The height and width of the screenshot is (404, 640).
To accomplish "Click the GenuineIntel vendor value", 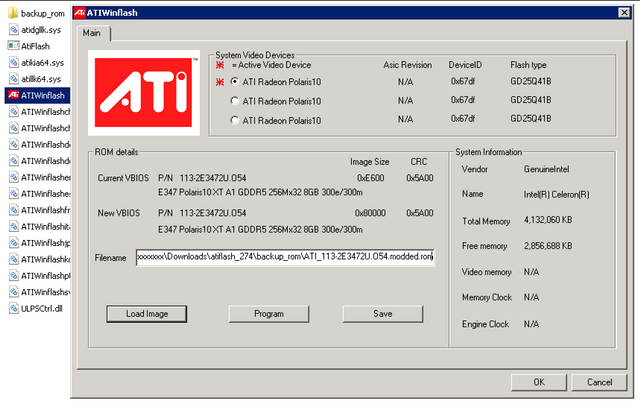I will click(x=546, y=169).
